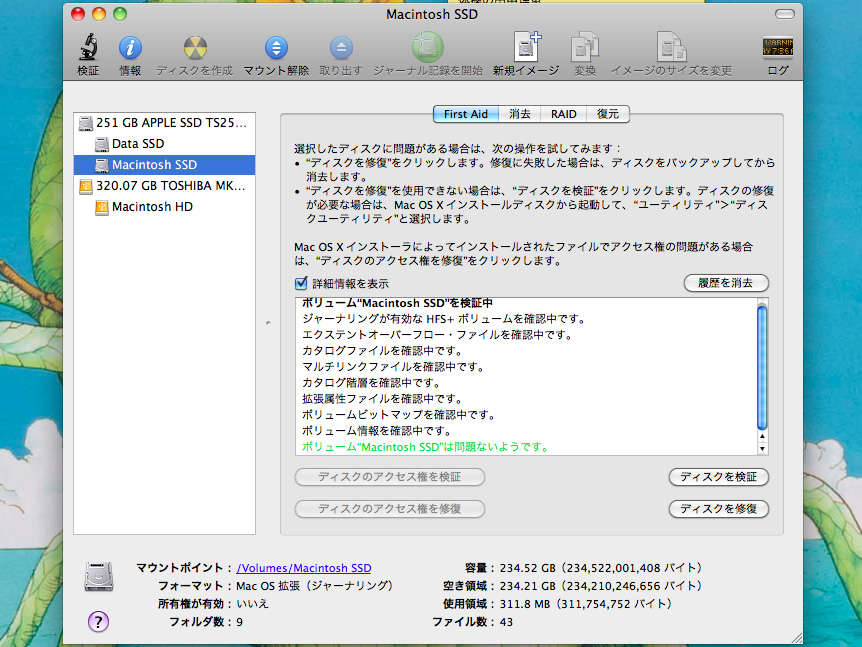The width and height of the screenshot is (862, 647).
Task: Click the log line 拡張属性ファイルを確認中です
Action: pyautogui.click(x=383, y=399)
